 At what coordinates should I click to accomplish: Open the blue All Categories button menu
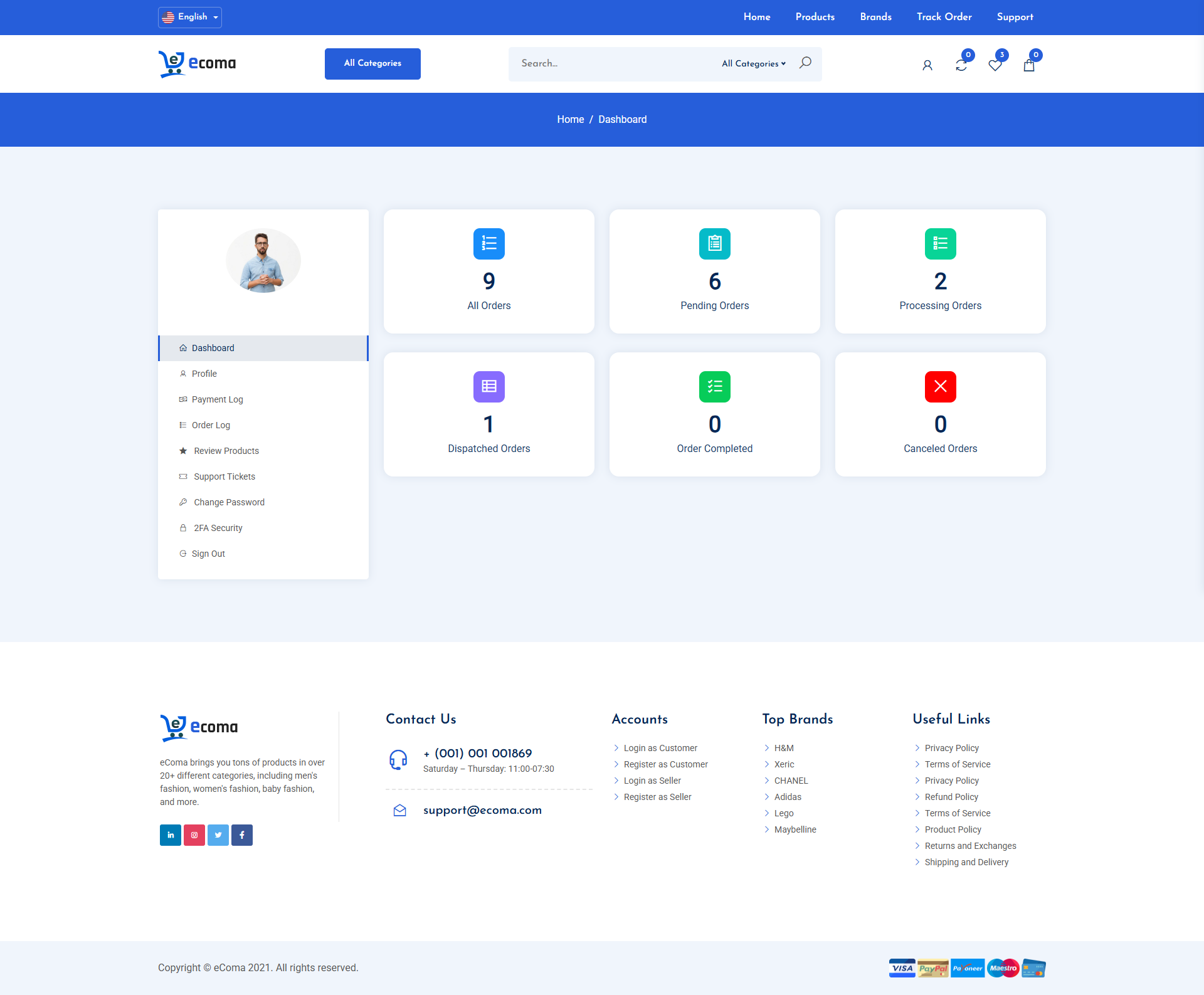[x=372, y=63]
